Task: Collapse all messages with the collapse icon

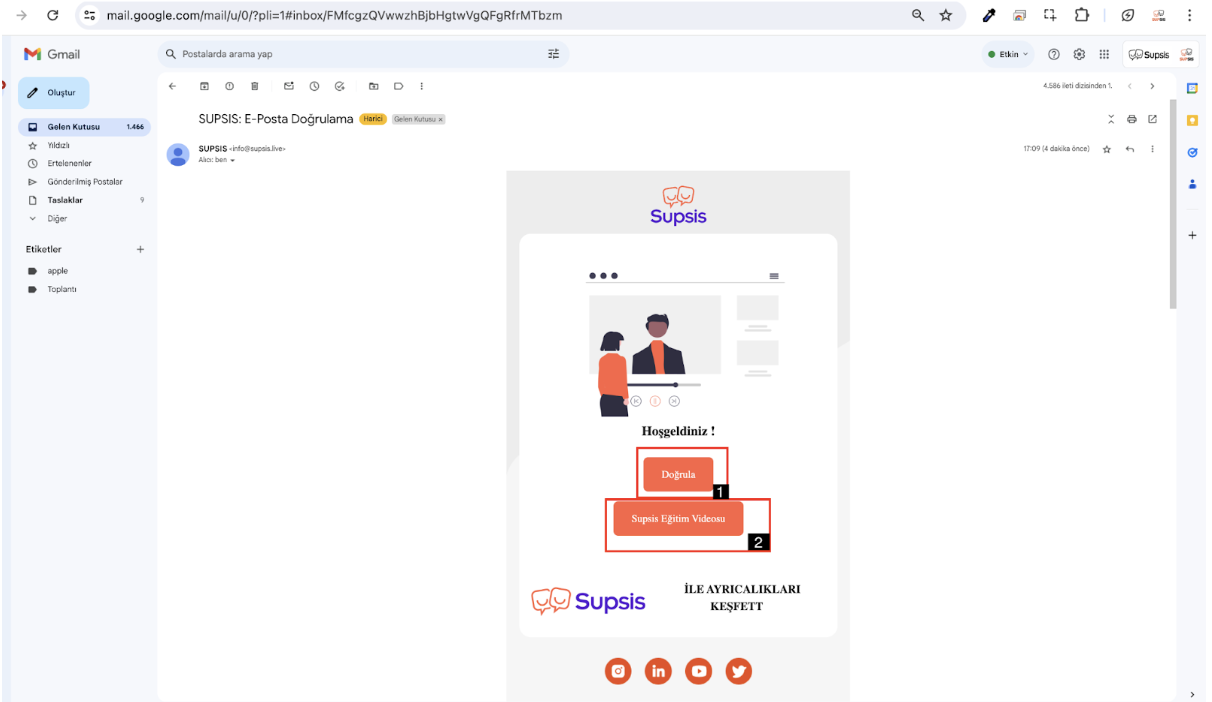Action: click(1111, 119)
